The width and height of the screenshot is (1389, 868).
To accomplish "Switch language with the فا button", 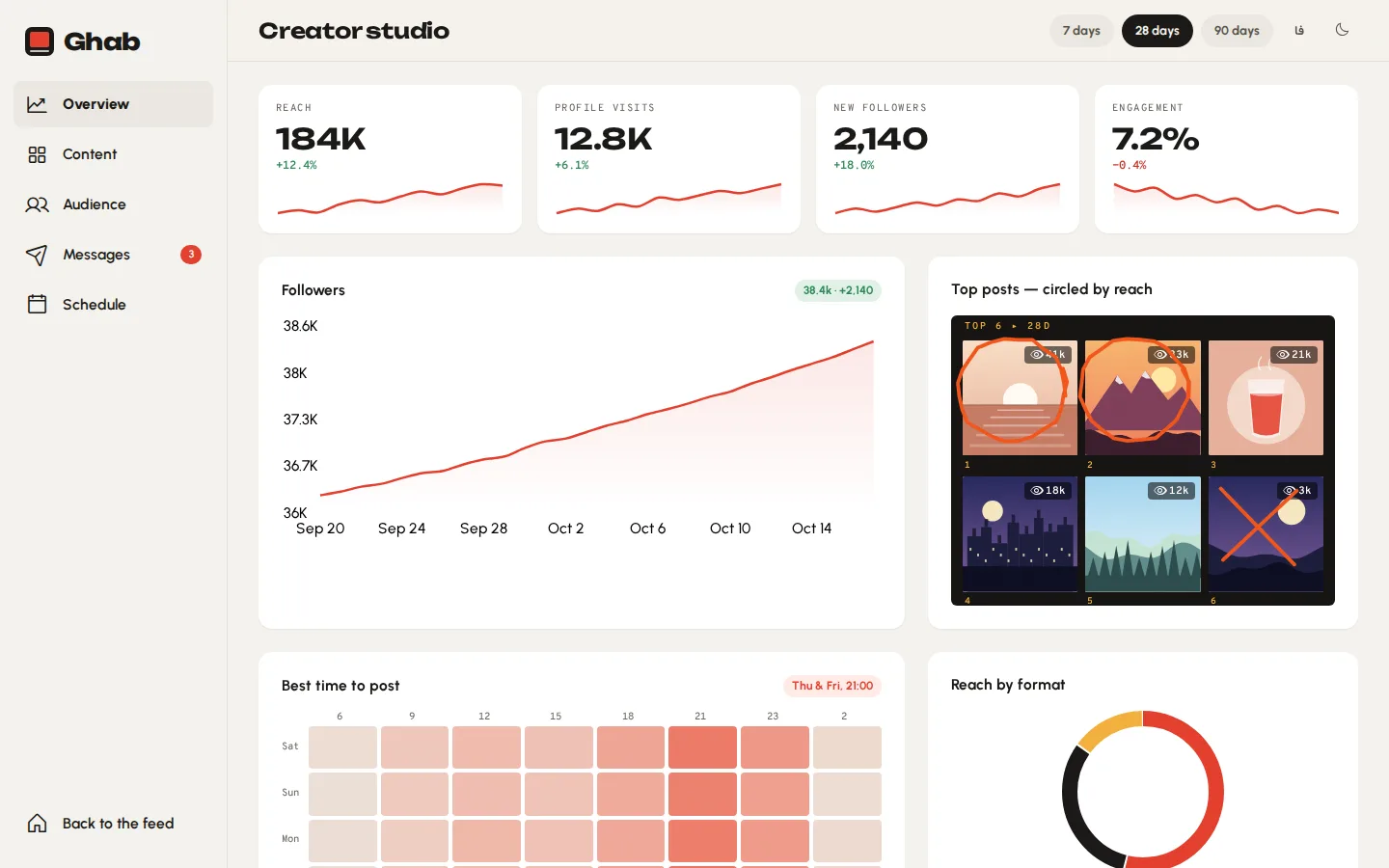I will pyautogui.click(x=1299, y=30).
